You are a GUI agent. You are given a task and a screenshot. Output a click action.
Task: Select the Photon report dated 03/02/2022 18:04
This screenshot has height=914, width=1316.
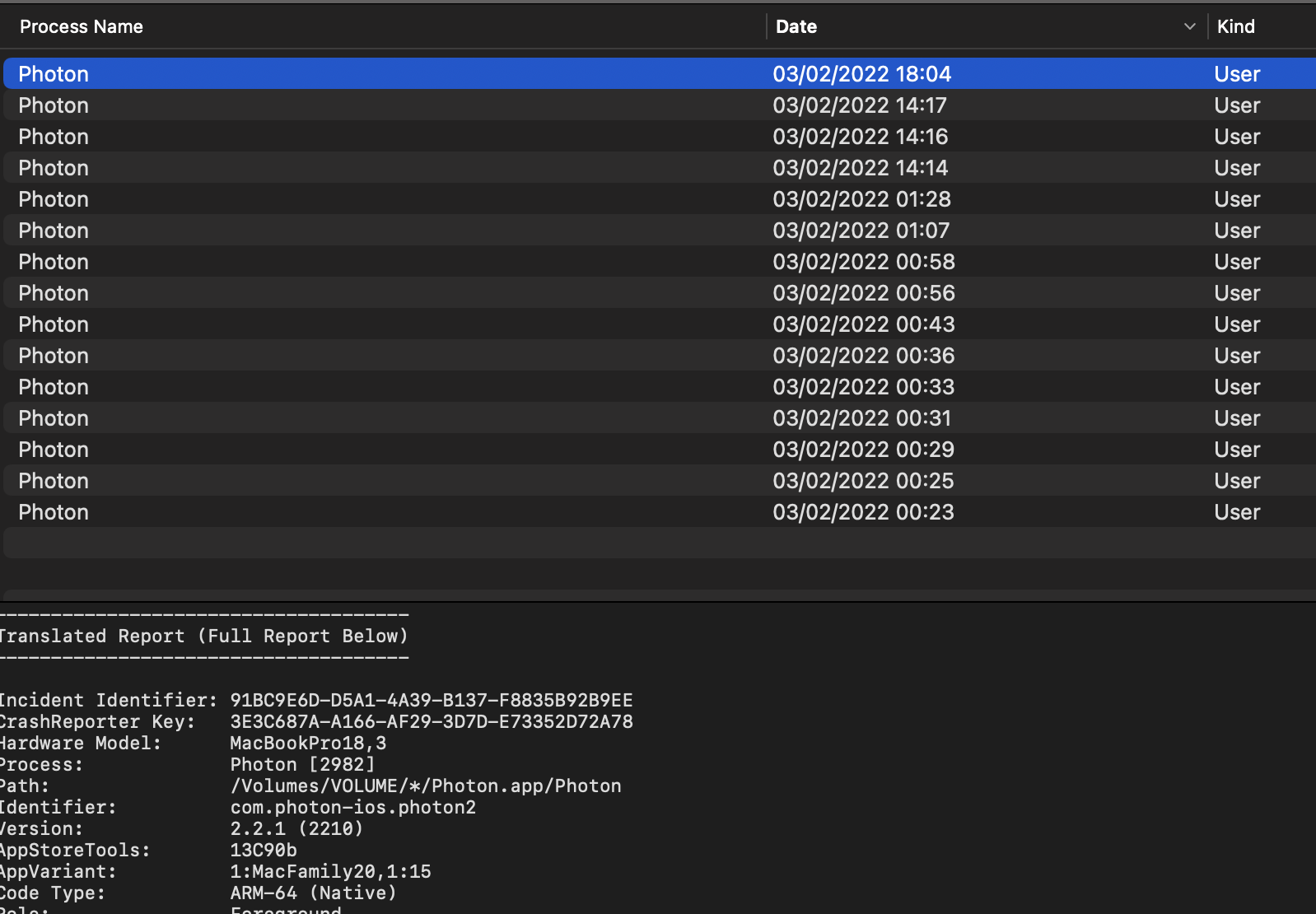(659, 73)
